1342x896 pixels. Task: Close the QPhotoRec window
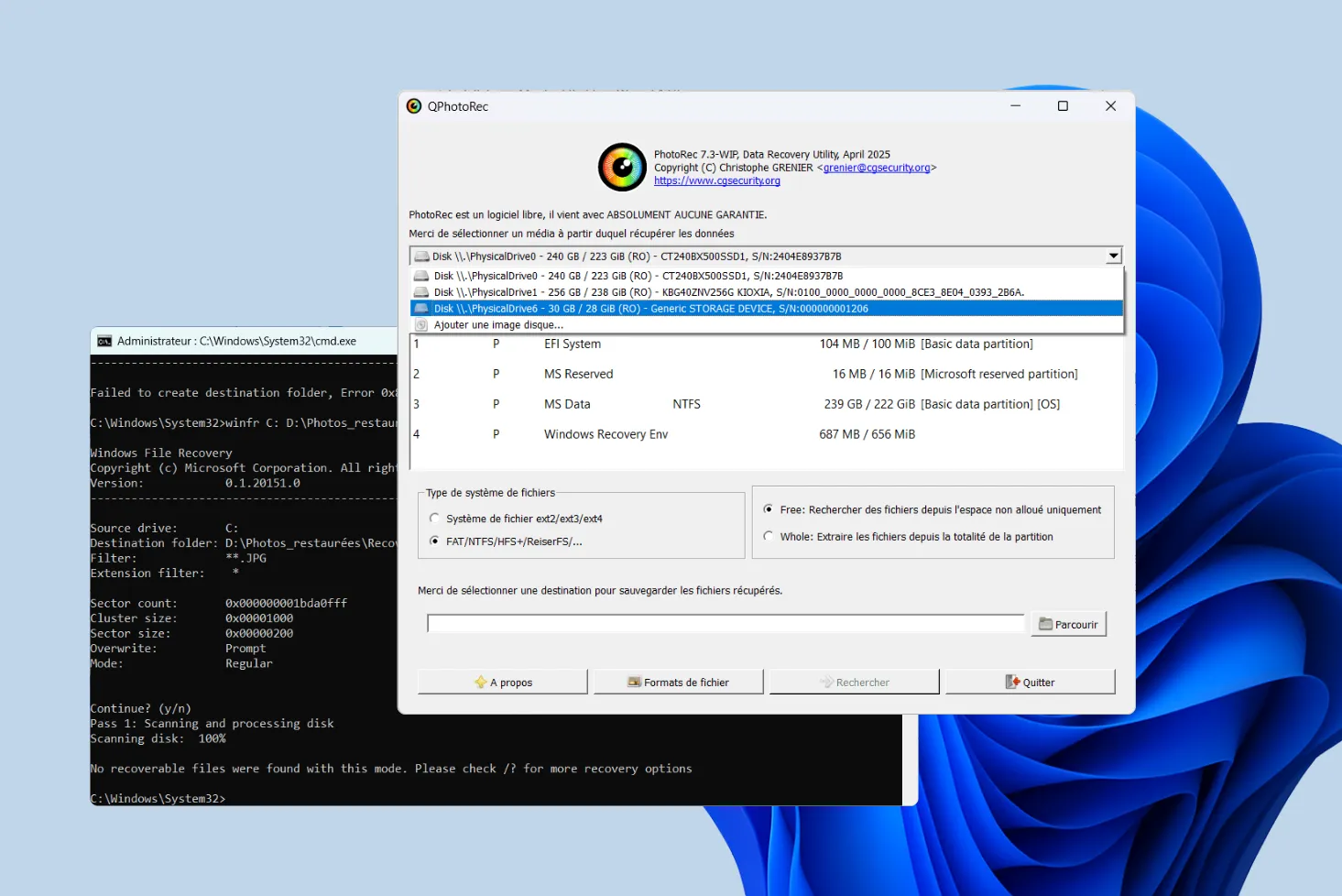click(1110, 106)
